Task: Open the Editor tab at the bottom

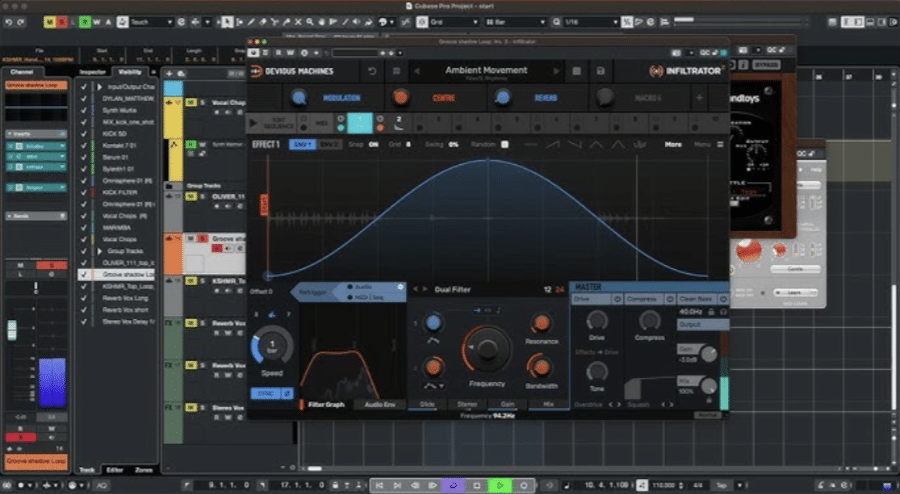Action: coord(115,470)
